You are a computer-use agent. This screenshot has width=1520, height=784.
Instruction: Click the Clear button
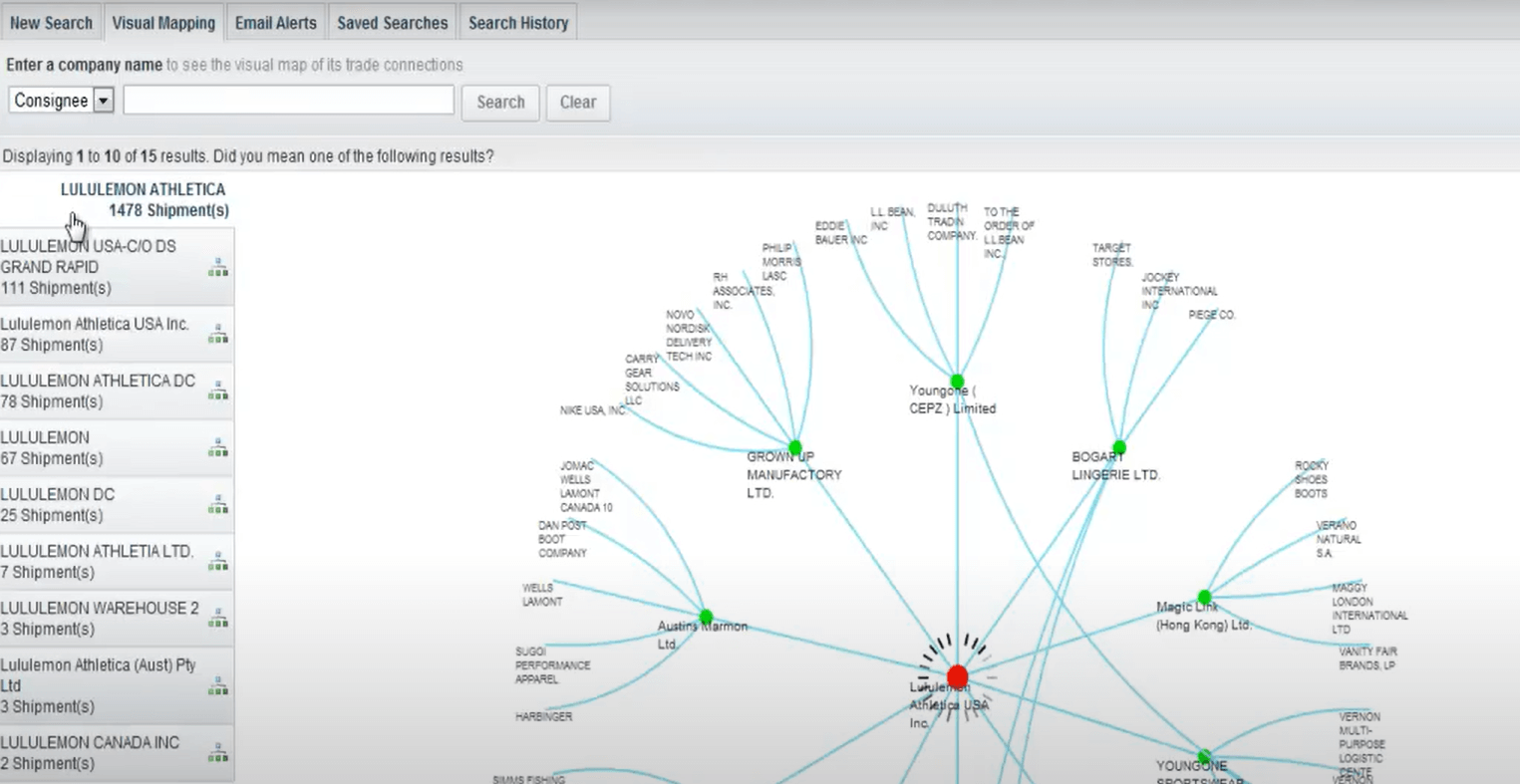tap(578, 103)
